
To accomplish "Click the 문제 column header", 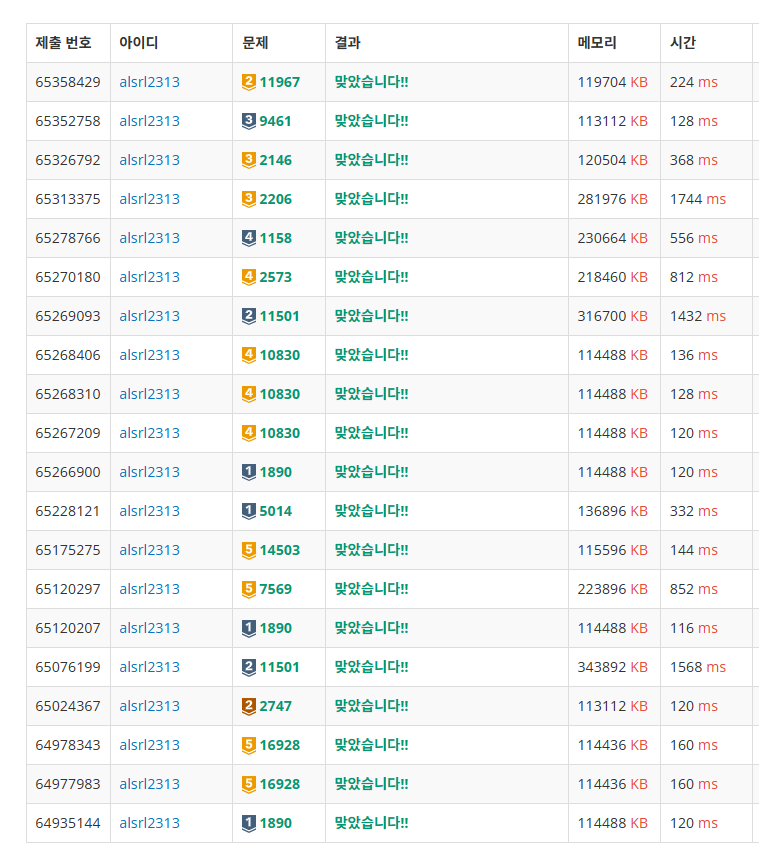I will (x=255, y=43).
